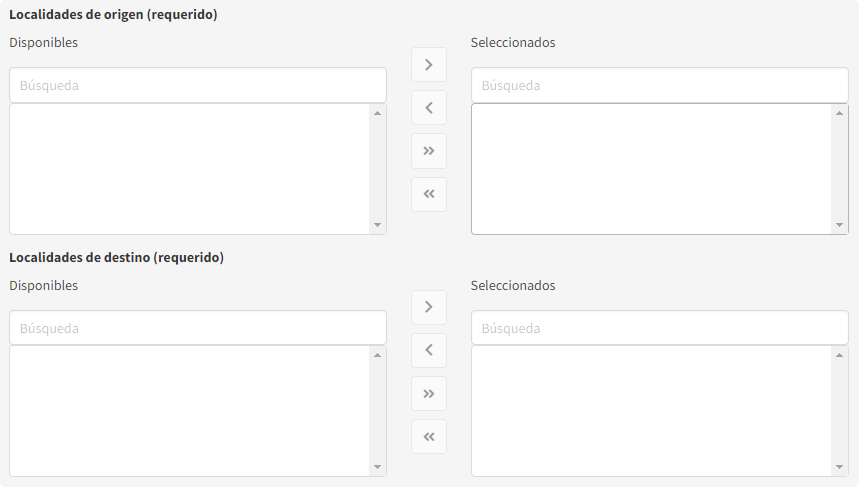The image size is (859, 487).
Task: Click inside the available origin localities list
Action: click(x=190, y=169)
